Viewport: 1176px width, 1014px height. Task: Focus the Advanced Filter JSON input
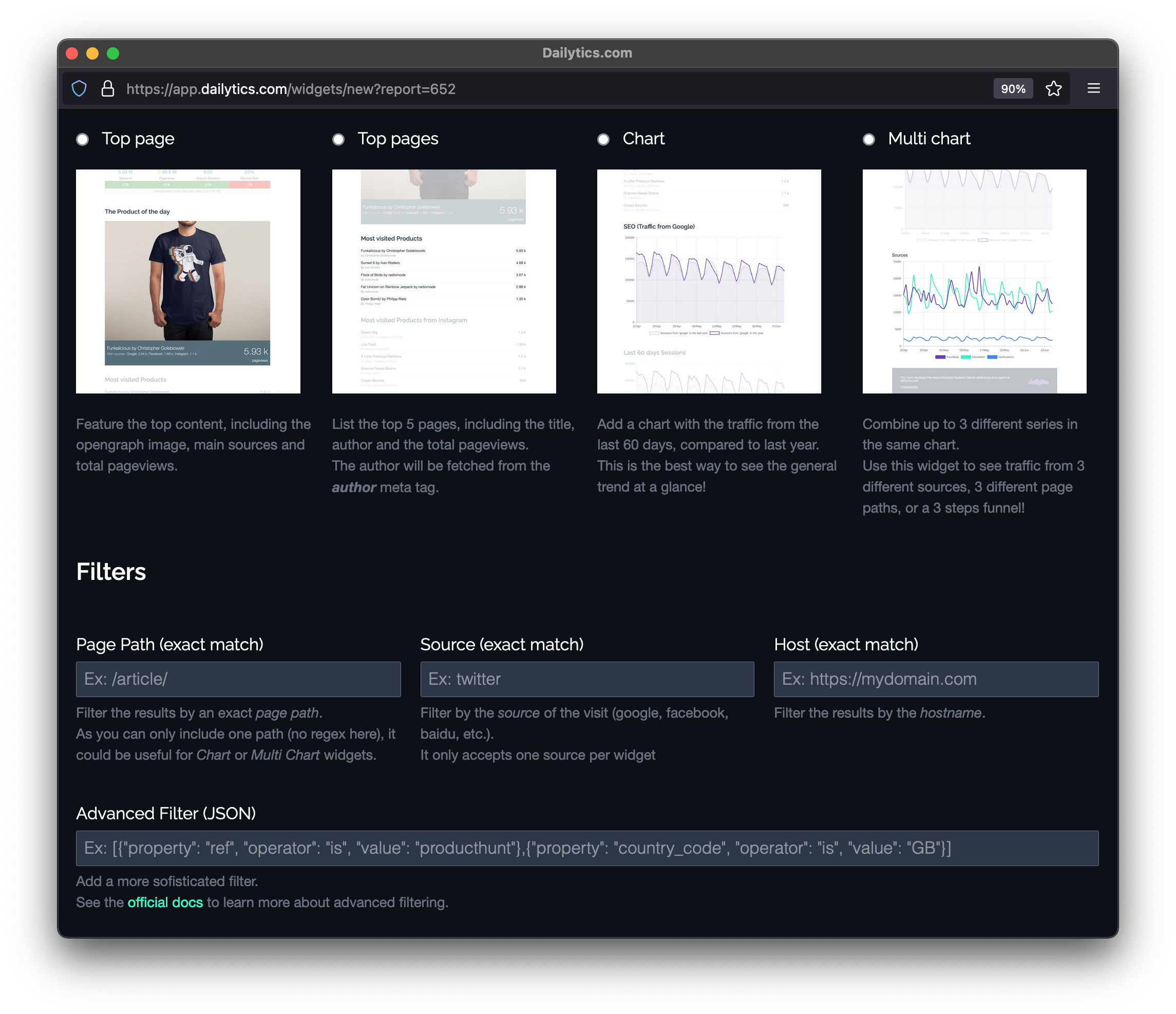[x=587, y=848]
